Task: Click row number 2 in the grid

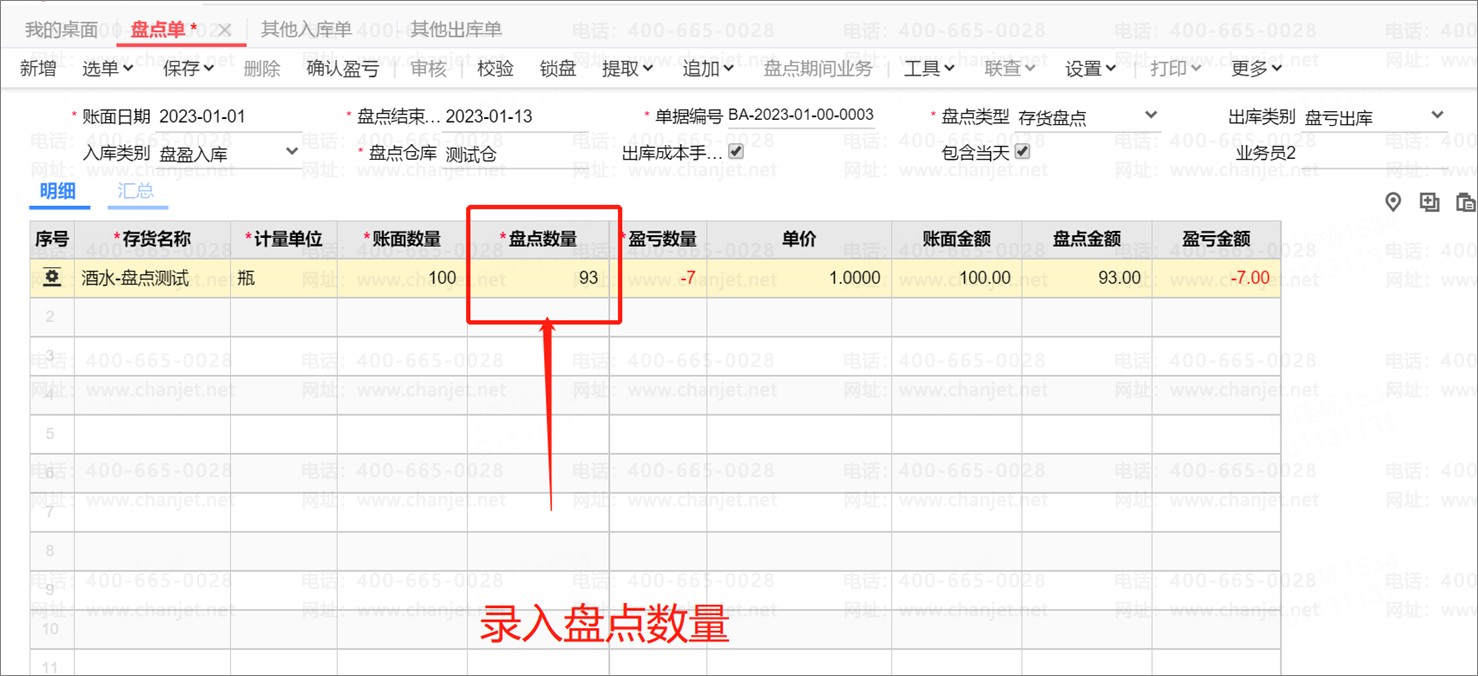Action: (x=51, y=317)
